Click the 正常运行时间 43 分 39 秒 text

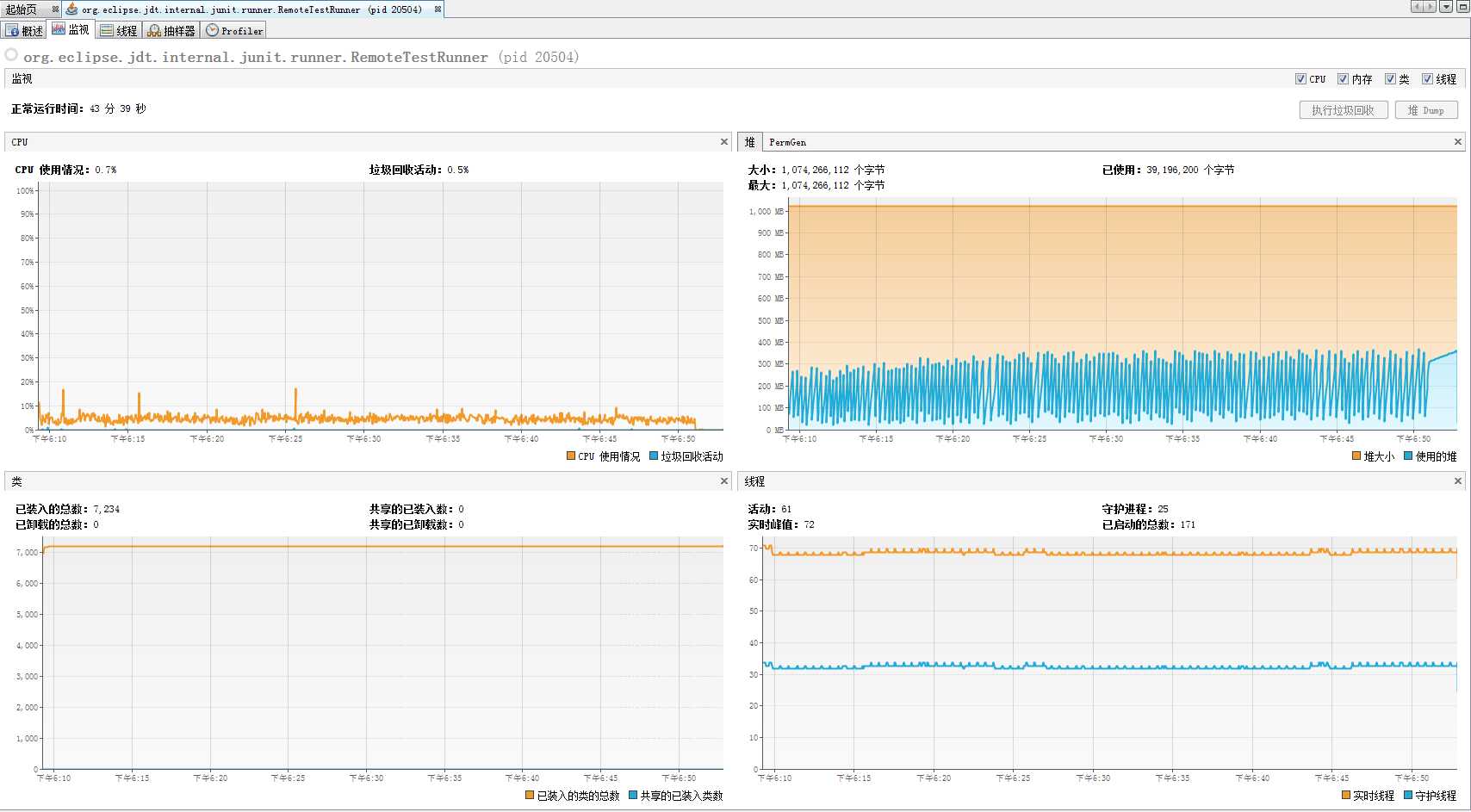pos(78,108)
